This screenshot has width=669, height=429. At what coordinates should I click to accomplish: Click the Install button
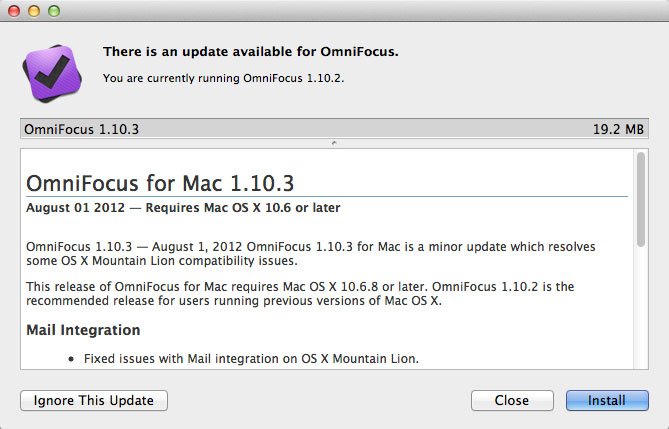(607, 400)
